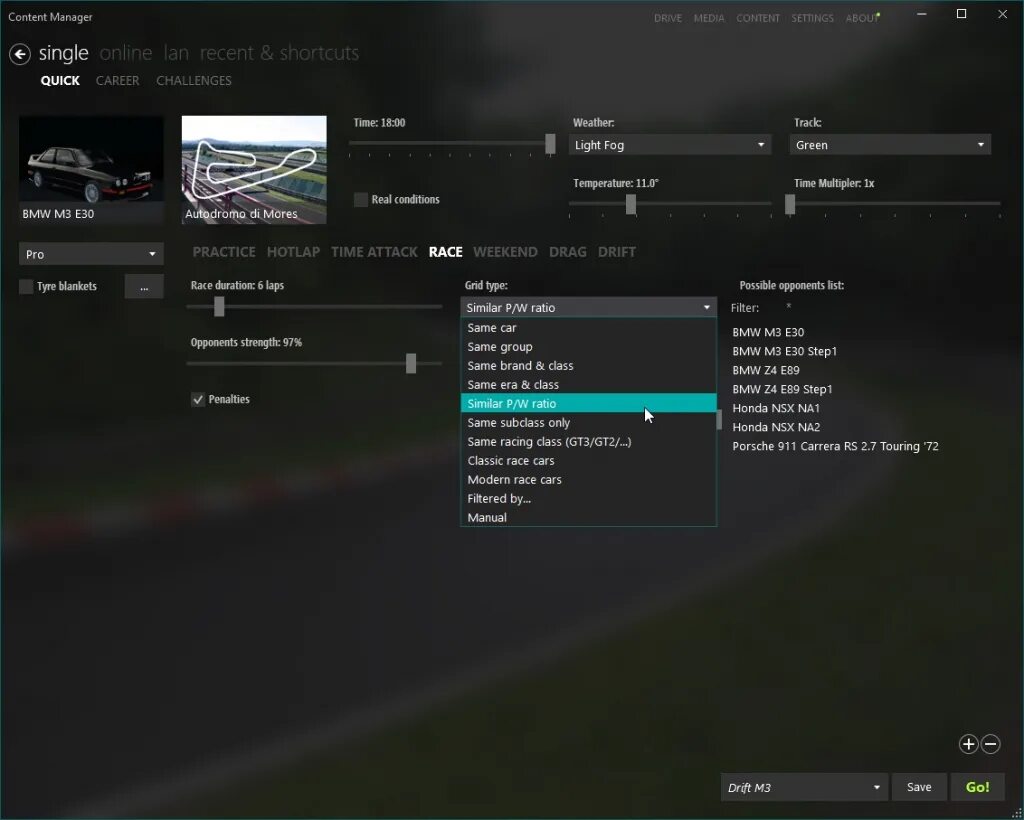Choose Classic race cars option
The width and height of the screenshot is (1024, 820).
click(x=588, y=460)
